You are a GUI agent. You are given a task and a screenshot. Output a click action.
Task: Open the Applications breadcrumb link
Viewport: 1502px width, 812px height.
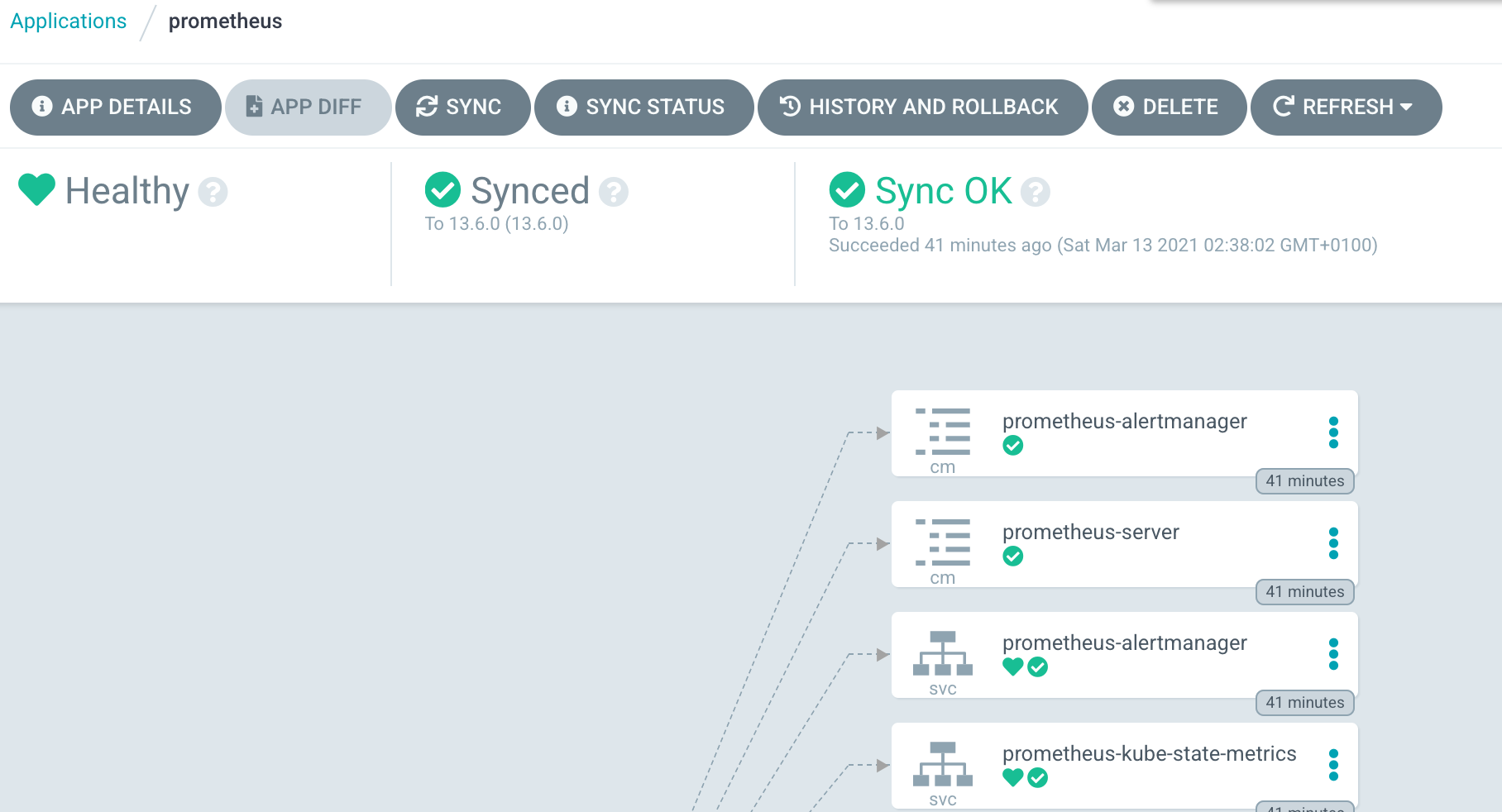point(68,21)
